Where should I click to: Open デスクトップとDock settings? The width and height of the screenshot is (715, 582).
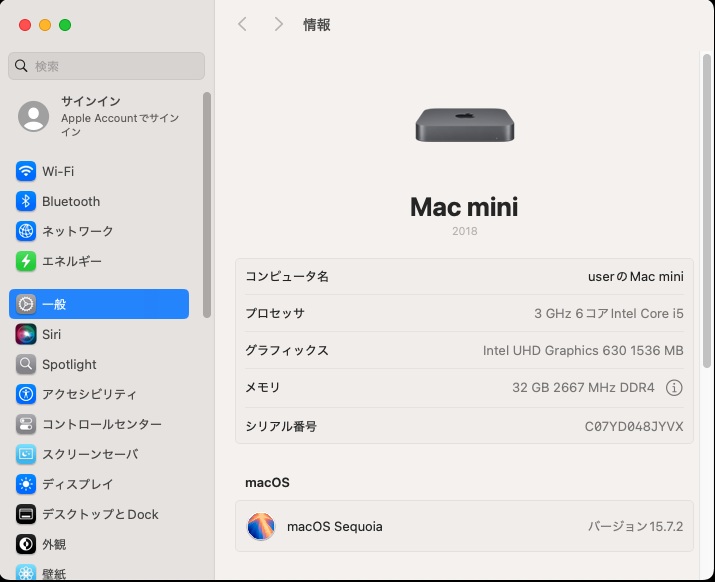[x=100, y=514]
